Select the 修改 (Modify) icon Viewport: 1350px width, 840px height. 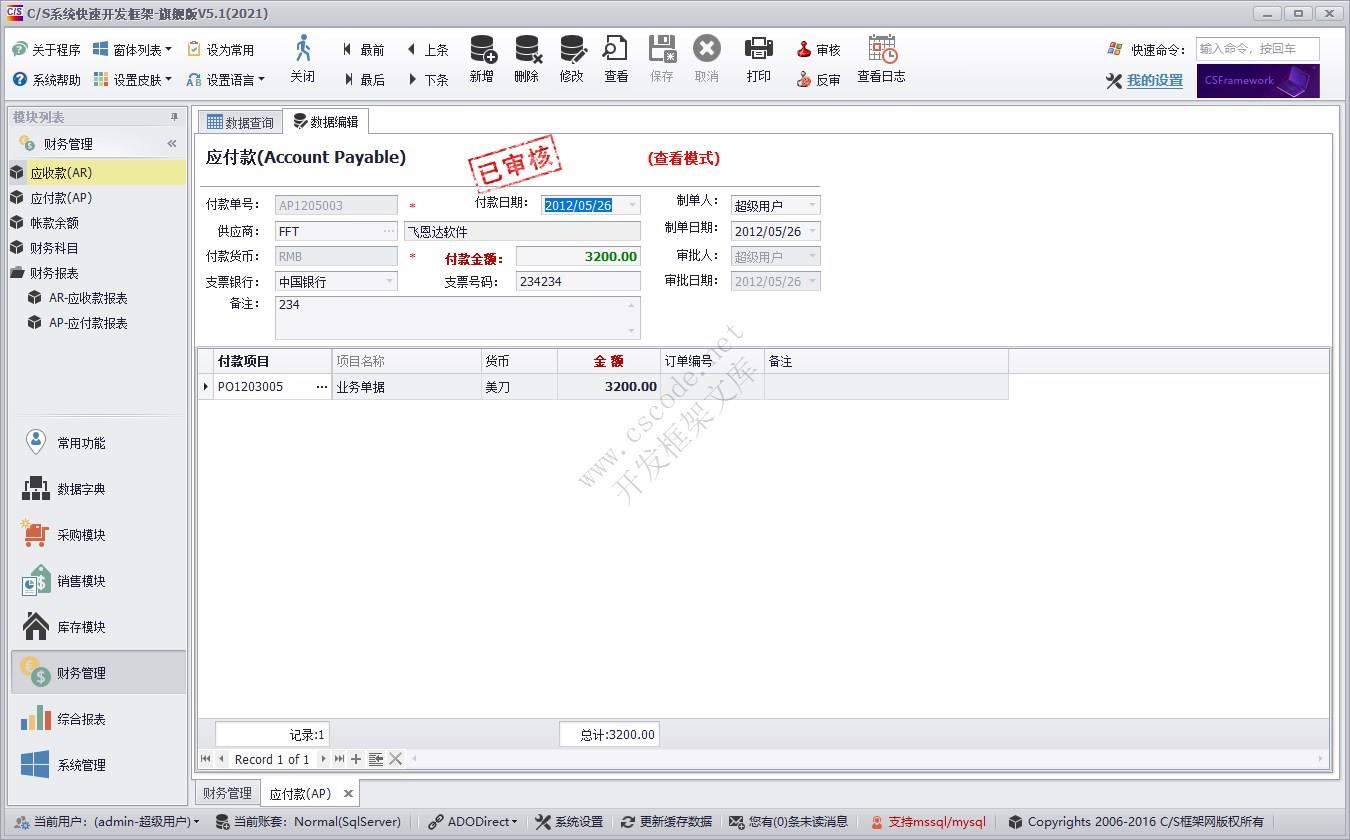point(571,62)
